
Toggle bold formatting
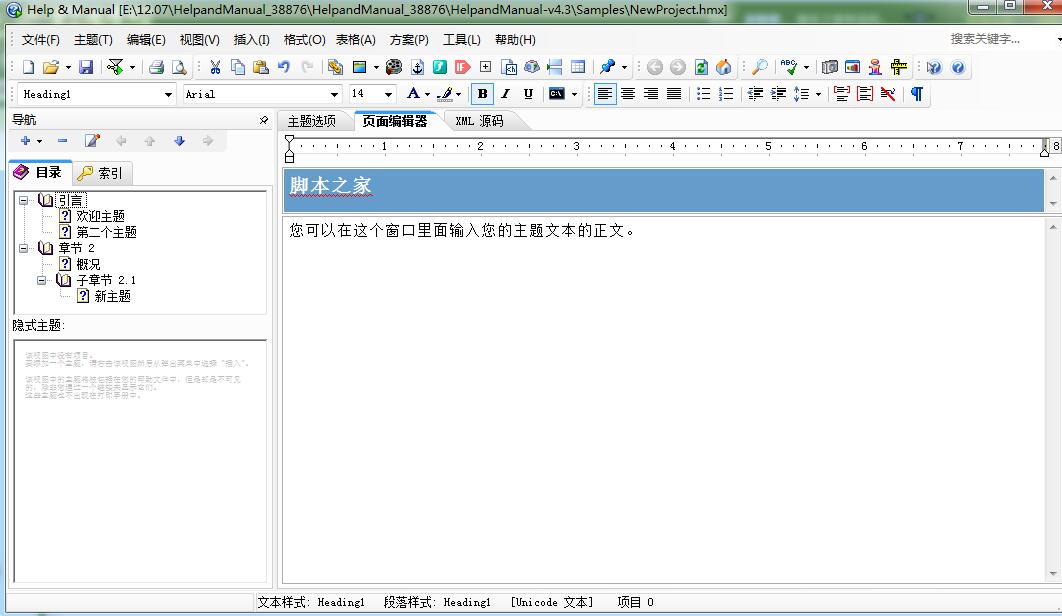coord(481,93)
